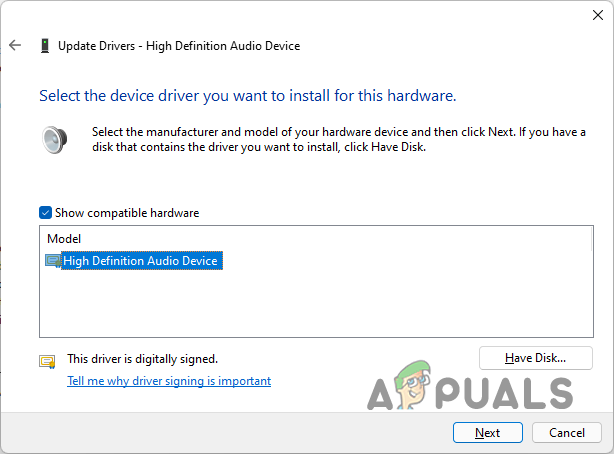Click the This driver is digitally signed text
Viewport: 614px width, 454px height.
point(142,358)
